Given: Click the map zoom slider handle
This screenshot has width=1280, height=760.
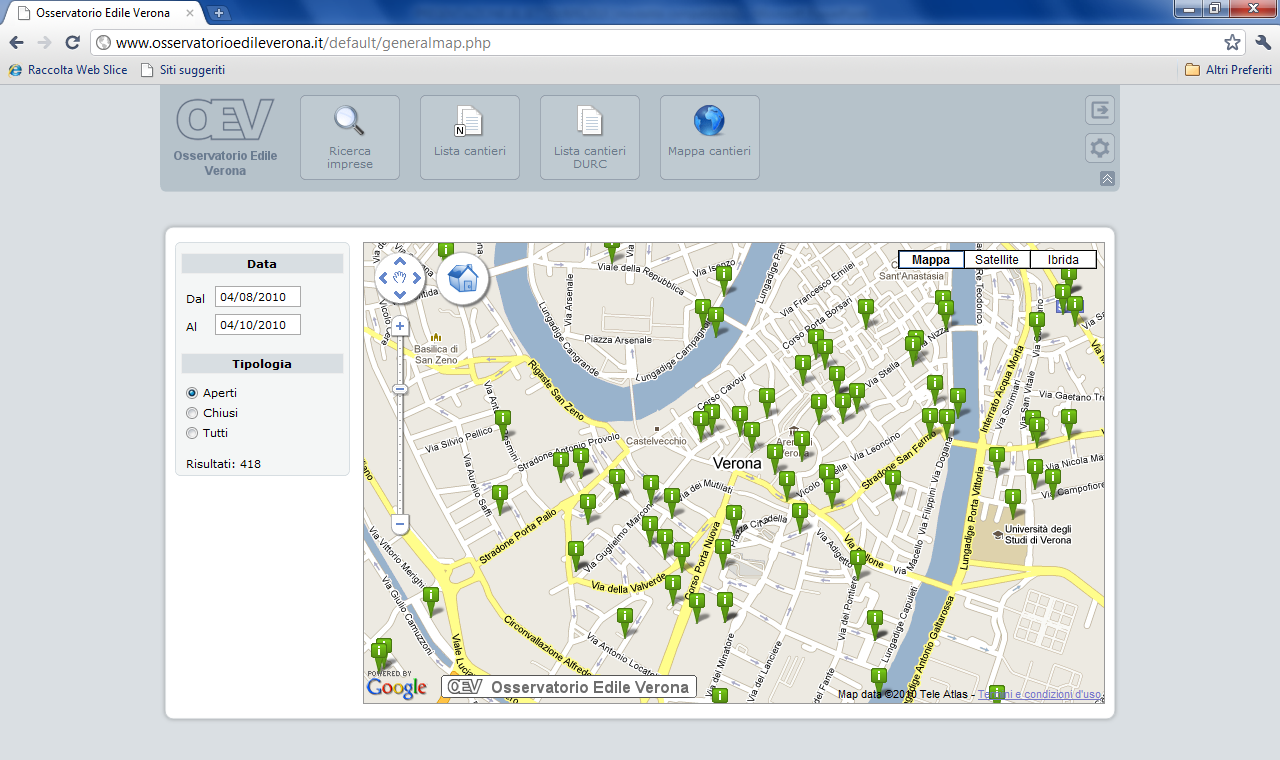Looking at the screenshot, I should (400, 388).
